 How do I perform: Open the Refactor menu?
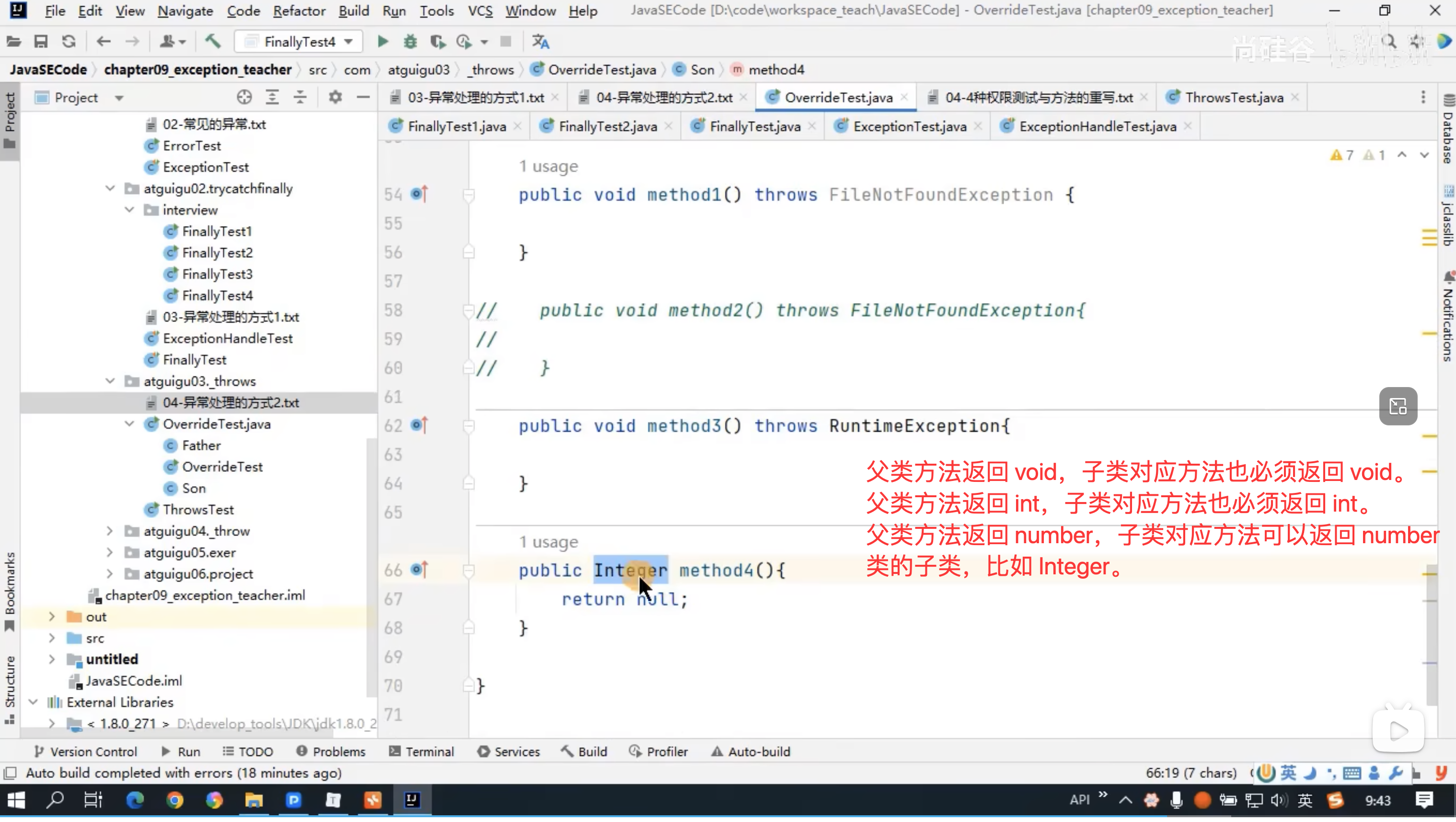(299, 11)
